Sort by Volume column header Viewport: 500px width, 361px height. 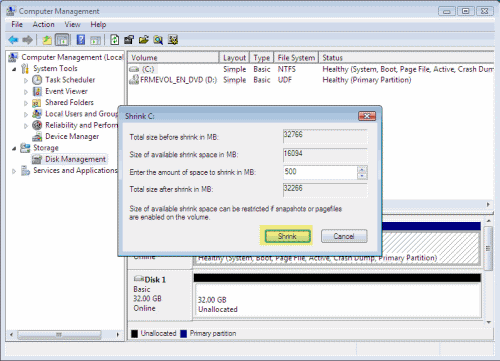[173, 58]
